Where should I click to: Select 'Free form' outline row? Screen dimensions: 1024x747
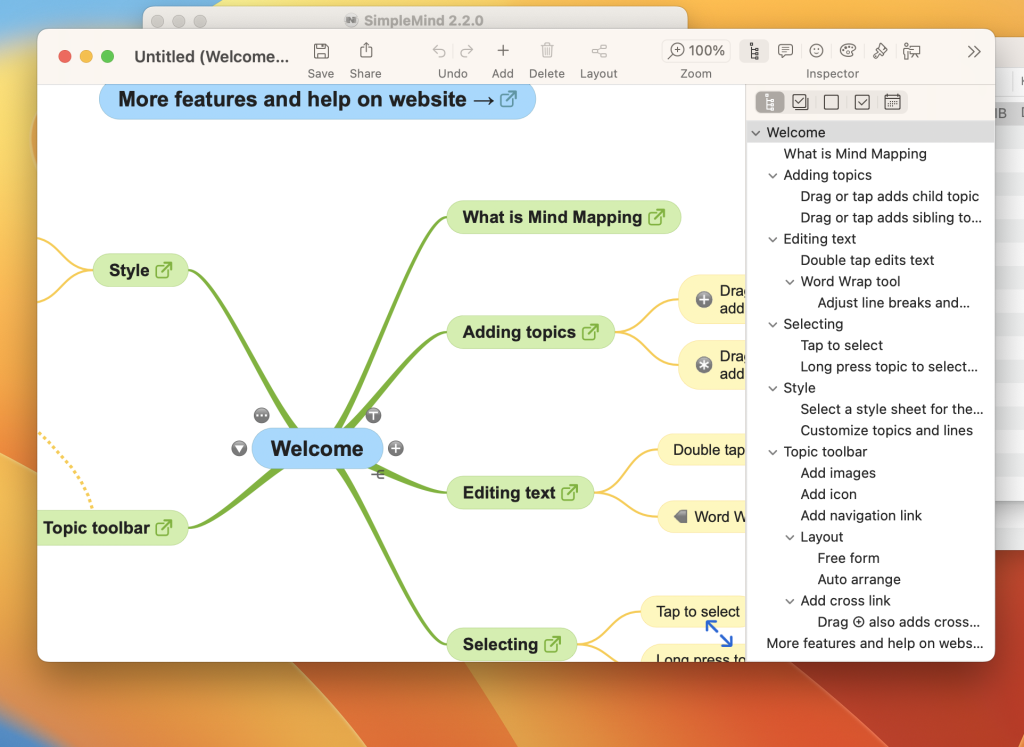[x=871, y=558]
